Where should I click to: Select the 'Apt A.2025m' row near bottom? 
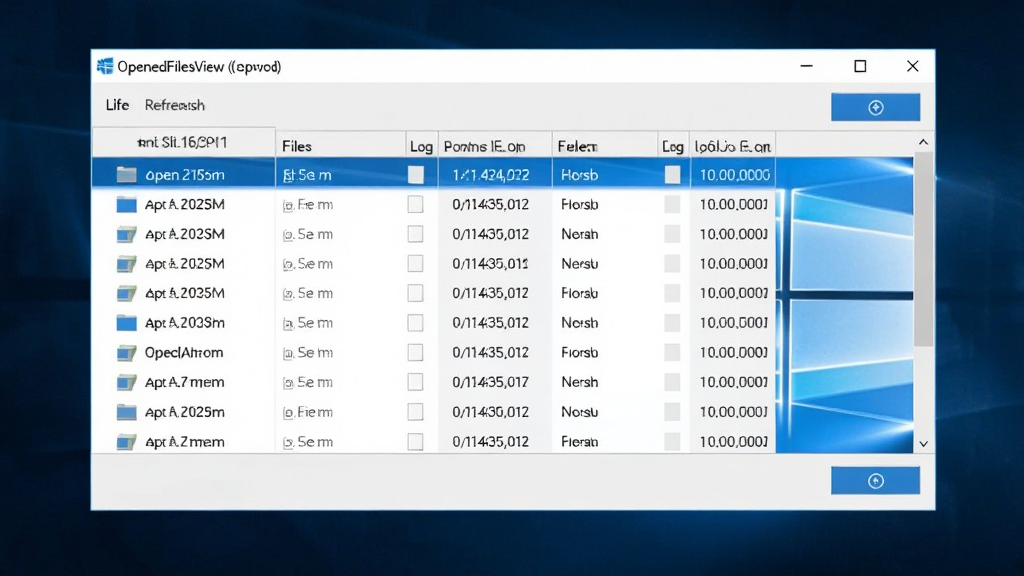coord(434,412)
